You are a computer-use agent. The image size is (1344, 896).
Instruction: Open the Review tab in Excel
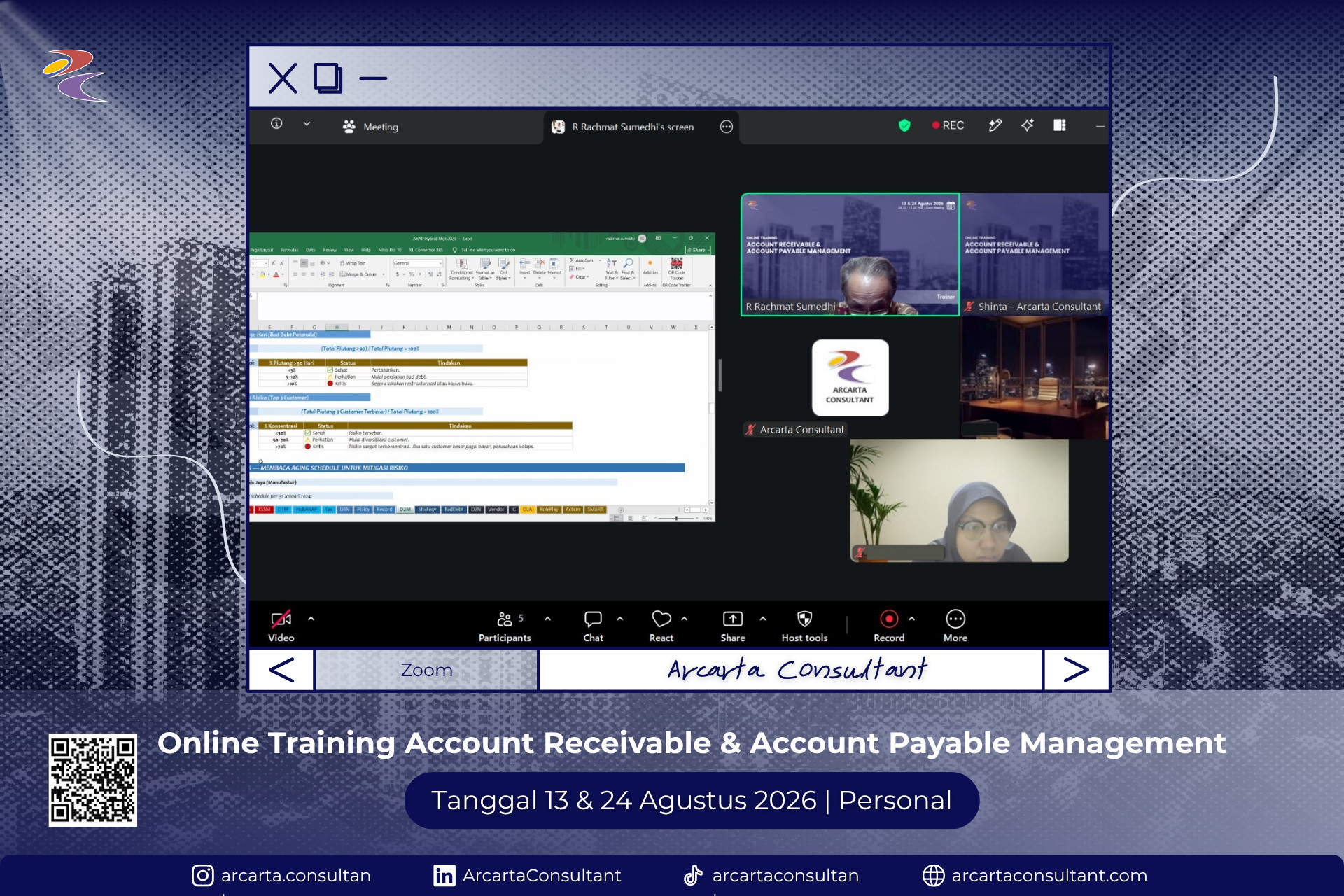(x=330, y=250)
